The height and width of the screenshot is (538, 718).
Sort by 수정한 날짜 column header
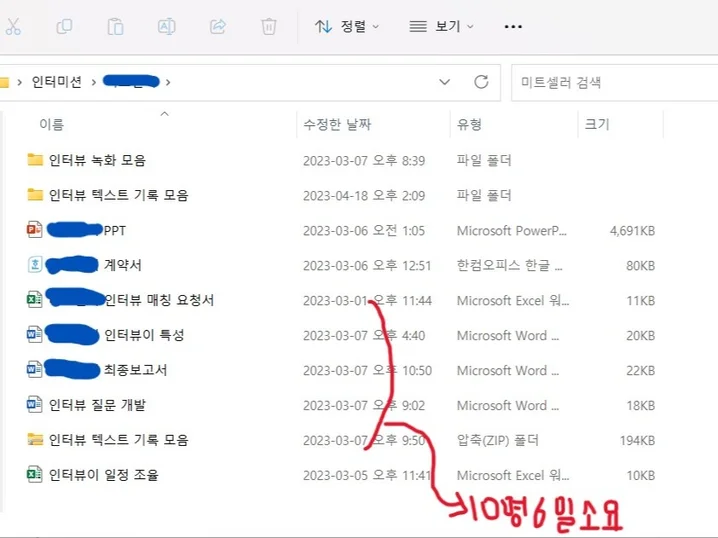point(337,125)
